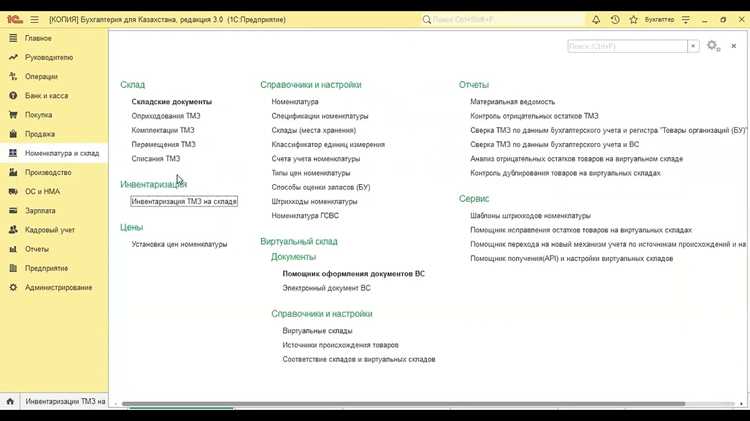Click the Покупка cart icon

[13, 114]
